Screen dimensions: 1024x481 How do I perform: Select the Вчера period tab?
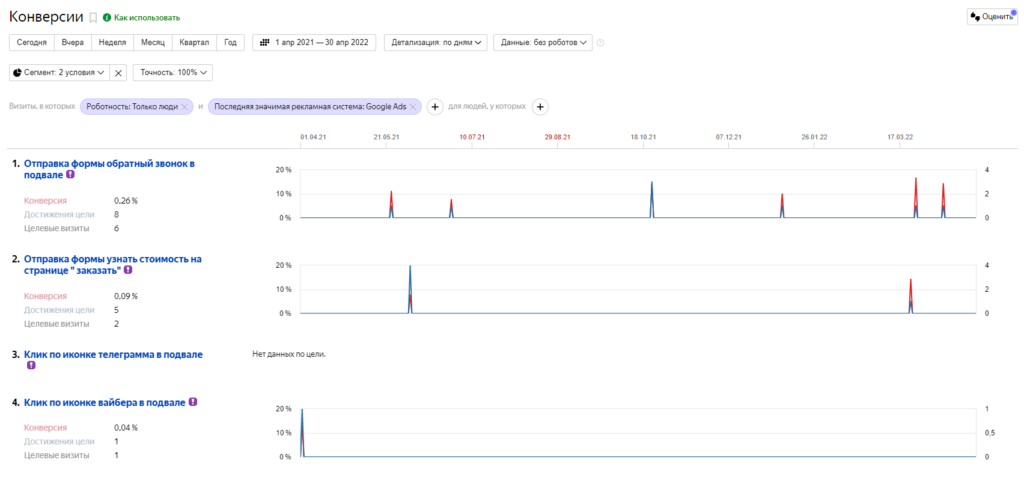pos(73,42)
